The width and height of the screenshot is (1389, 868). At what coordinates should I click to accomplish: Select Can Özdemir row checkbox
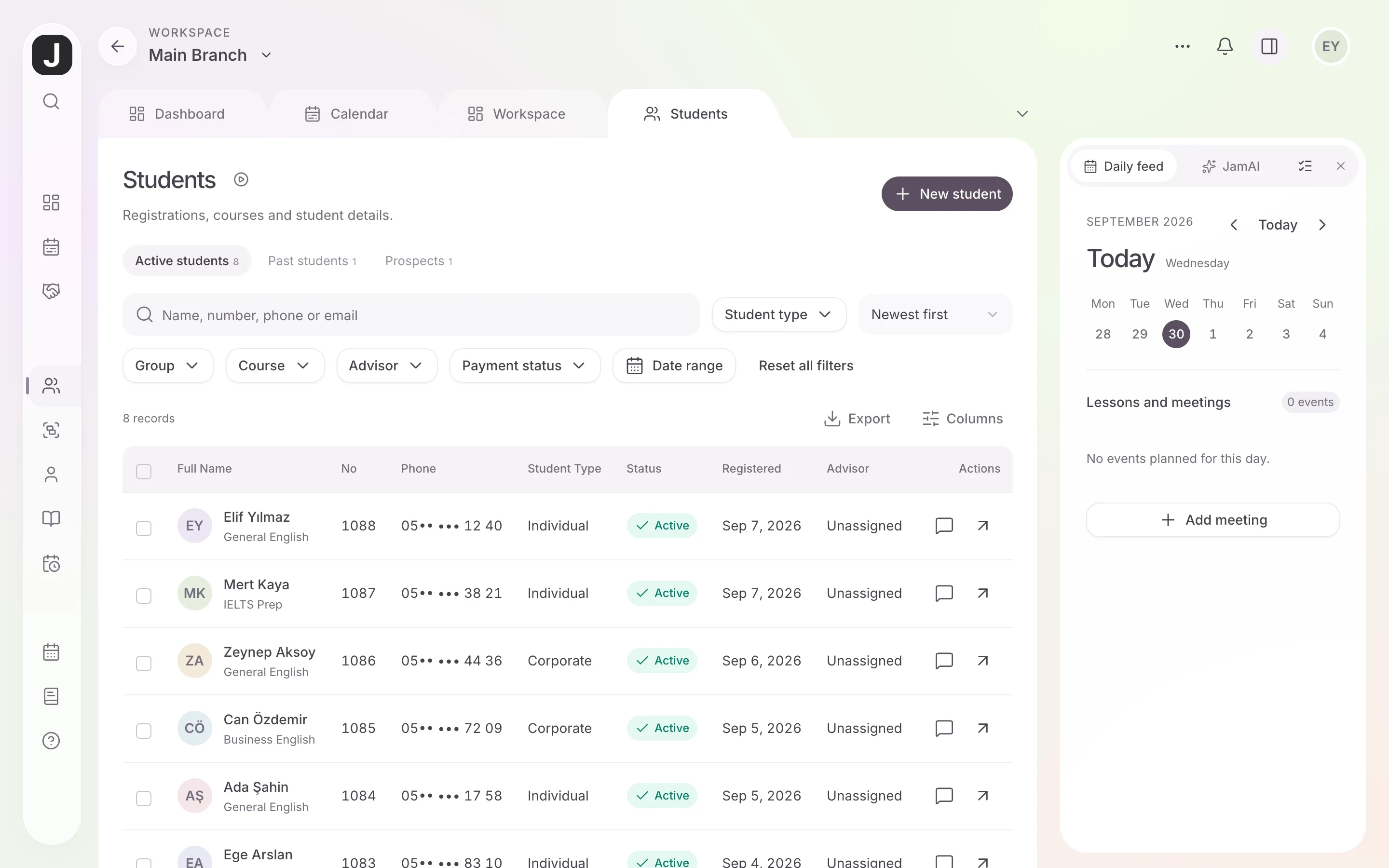tap(144, 731)
